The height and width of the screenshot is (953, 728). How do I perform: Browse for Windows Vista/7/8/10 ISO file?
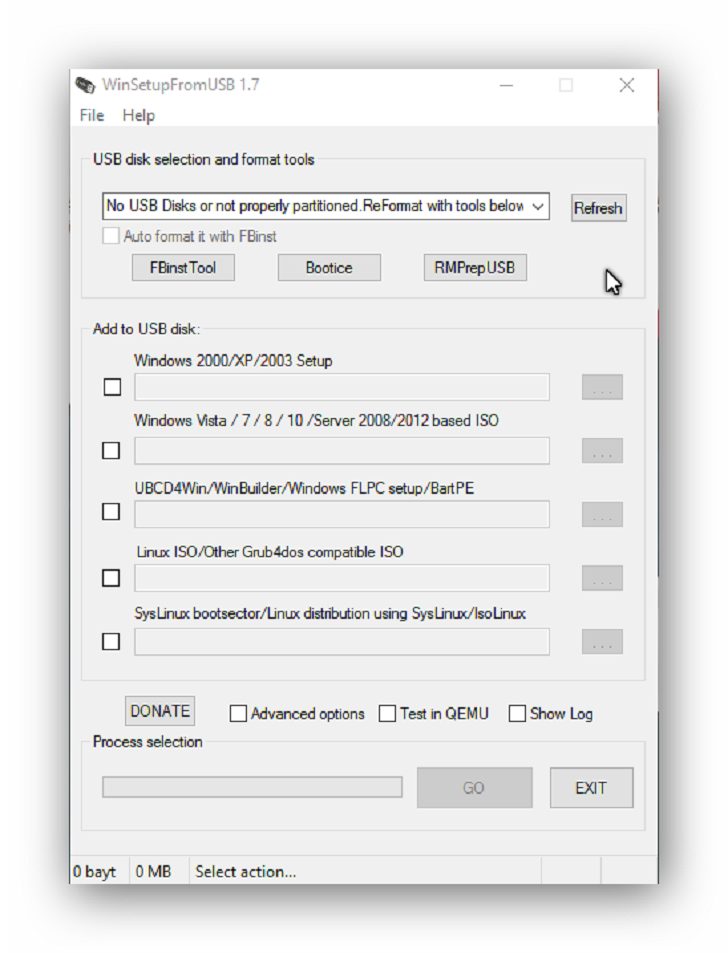coord(602,451)
